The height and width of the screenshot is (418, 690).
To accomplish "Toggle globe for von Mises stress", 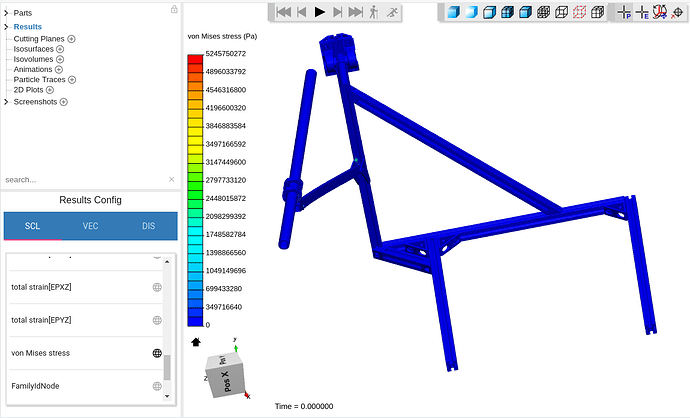I will tap(157, 353).
